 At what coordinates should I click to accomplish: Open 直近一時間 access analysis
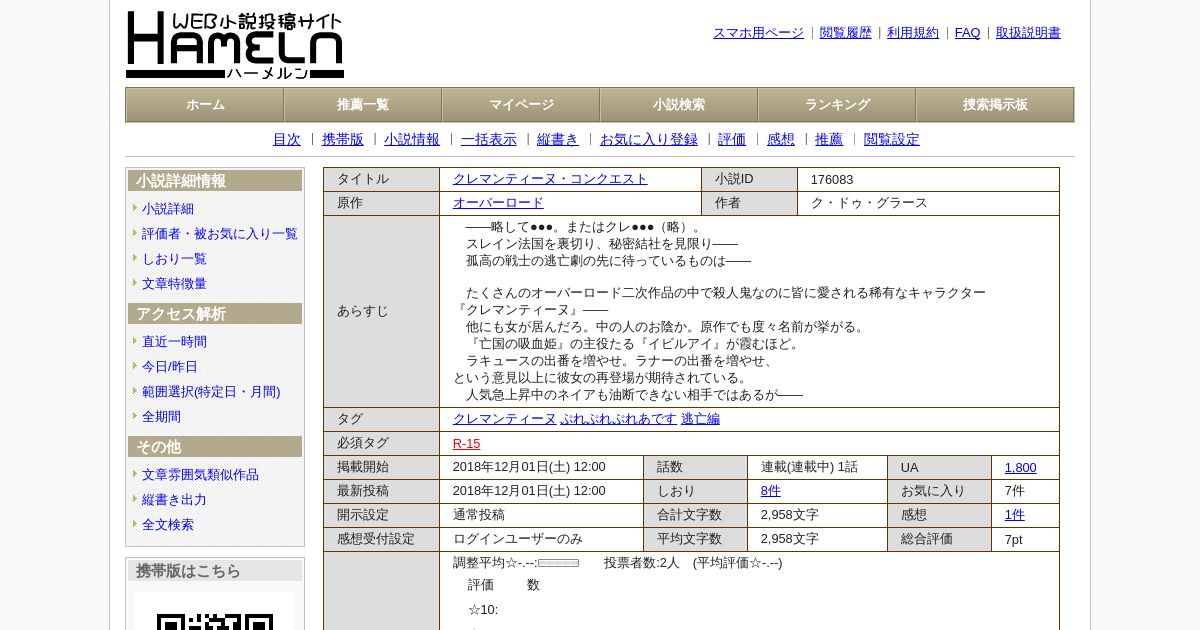pyautogui.click(x=174, y=342)
